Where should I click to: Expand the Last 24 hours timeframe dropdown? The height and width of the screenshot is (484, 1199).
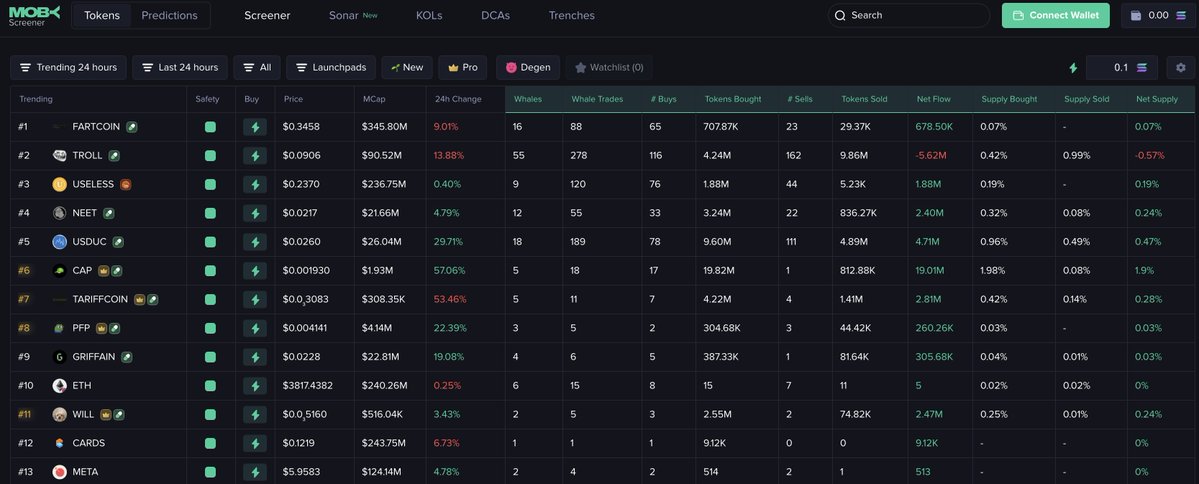click(179, 68)
